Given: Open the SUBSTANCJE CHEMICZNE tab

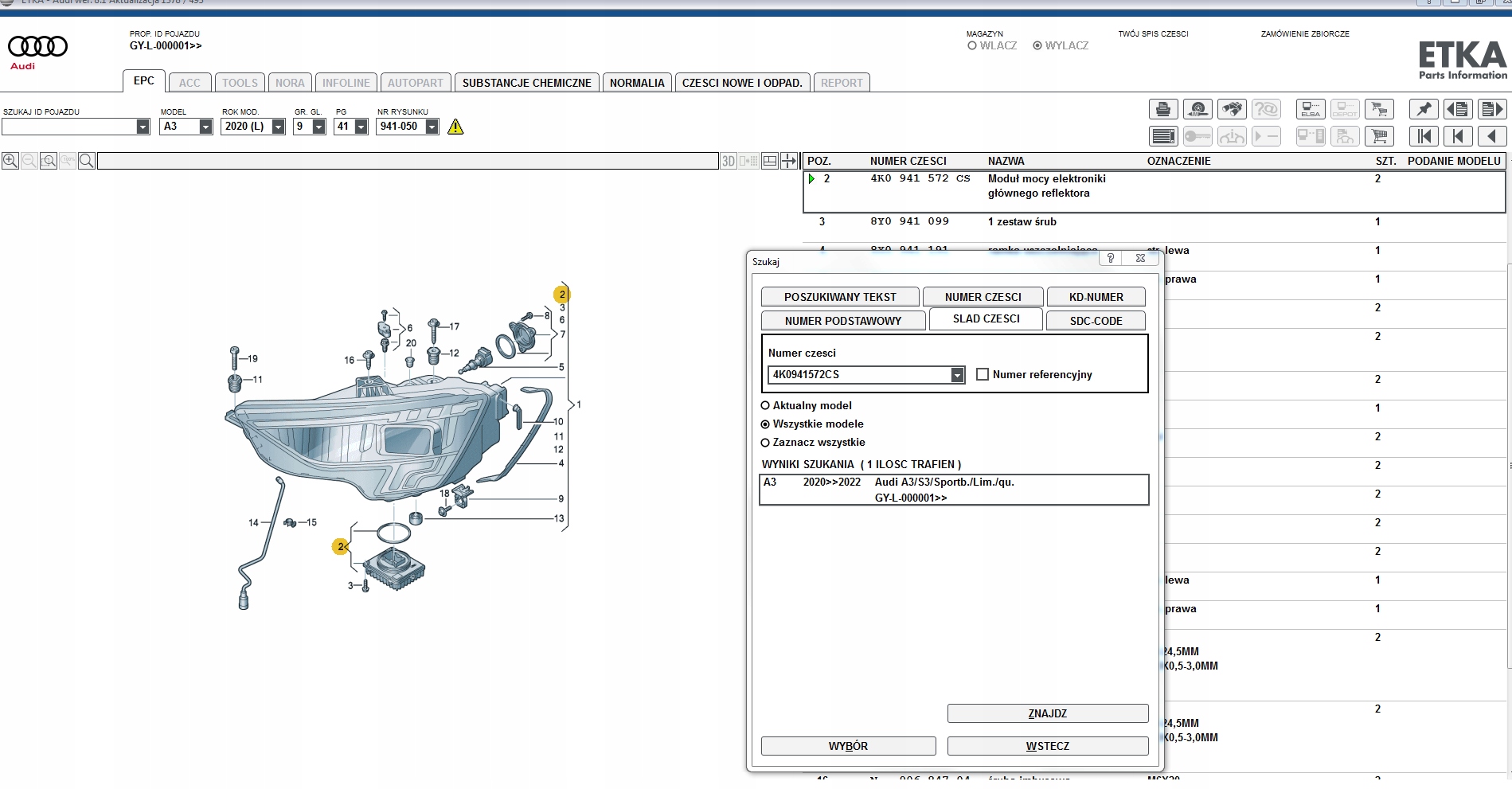Looking at the screenshot, I should [526, 83].
